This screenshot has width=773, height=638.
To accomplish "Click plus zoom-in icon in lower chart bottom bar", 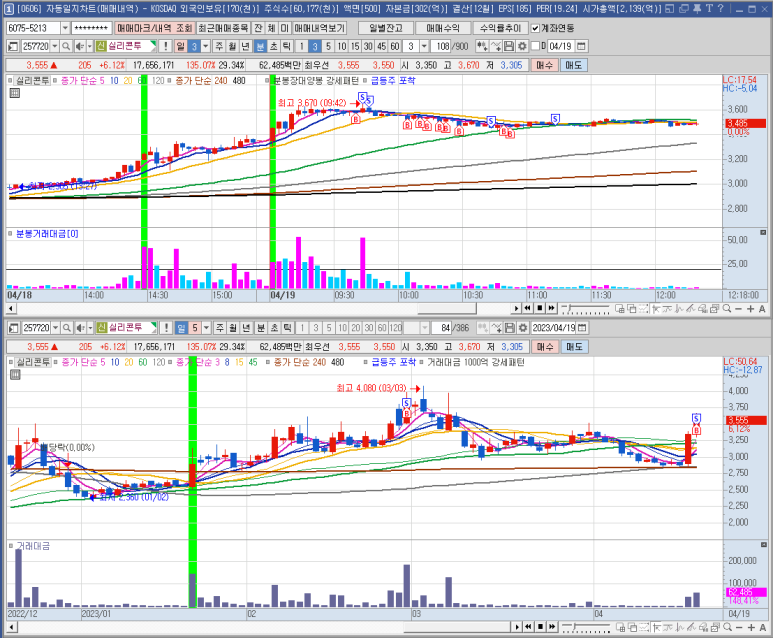I will pyautogui.click(x=751, y=627).
